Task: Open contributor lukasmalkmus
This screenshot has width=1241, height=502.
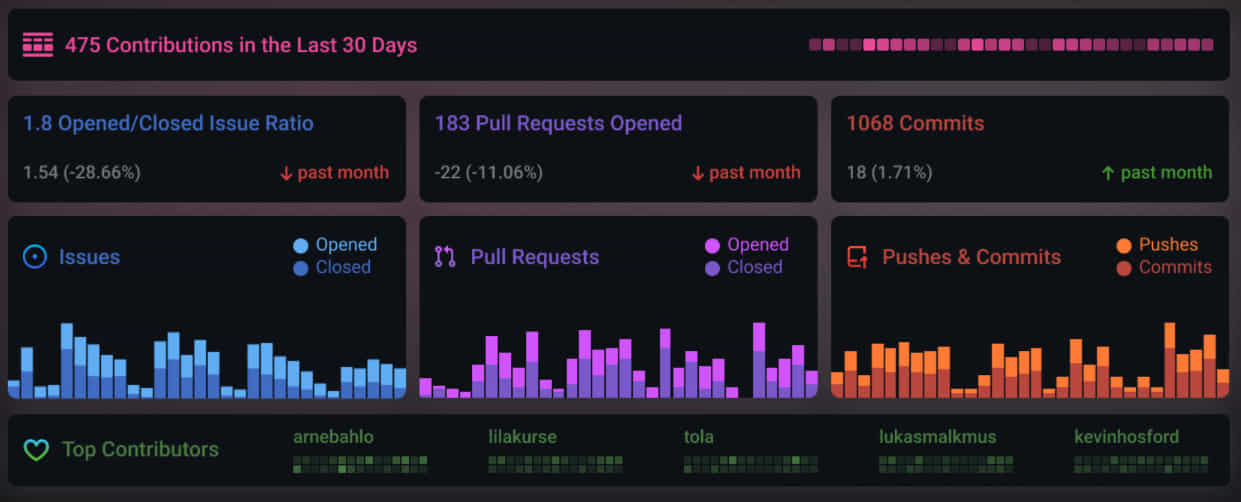Action: [938, 437]
